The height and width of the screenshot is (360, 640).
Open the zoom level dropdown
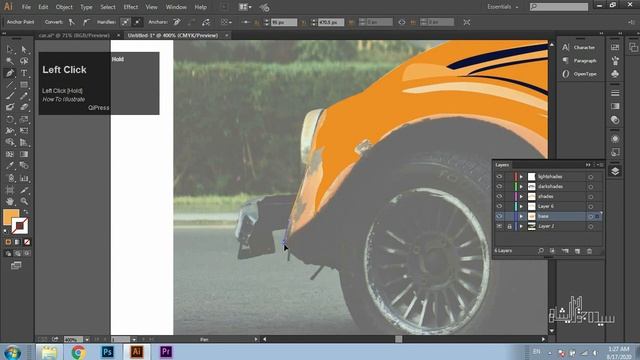[87, 340]
